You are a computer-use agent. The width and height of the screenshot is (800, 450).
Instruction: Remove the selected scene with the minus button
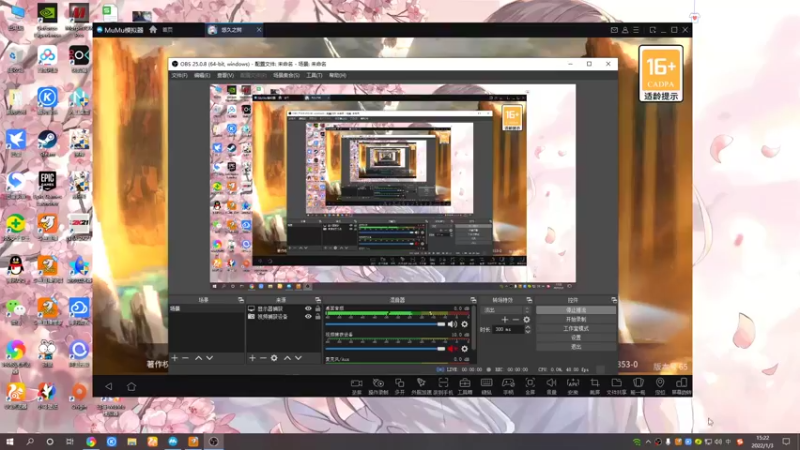(185, 358)
